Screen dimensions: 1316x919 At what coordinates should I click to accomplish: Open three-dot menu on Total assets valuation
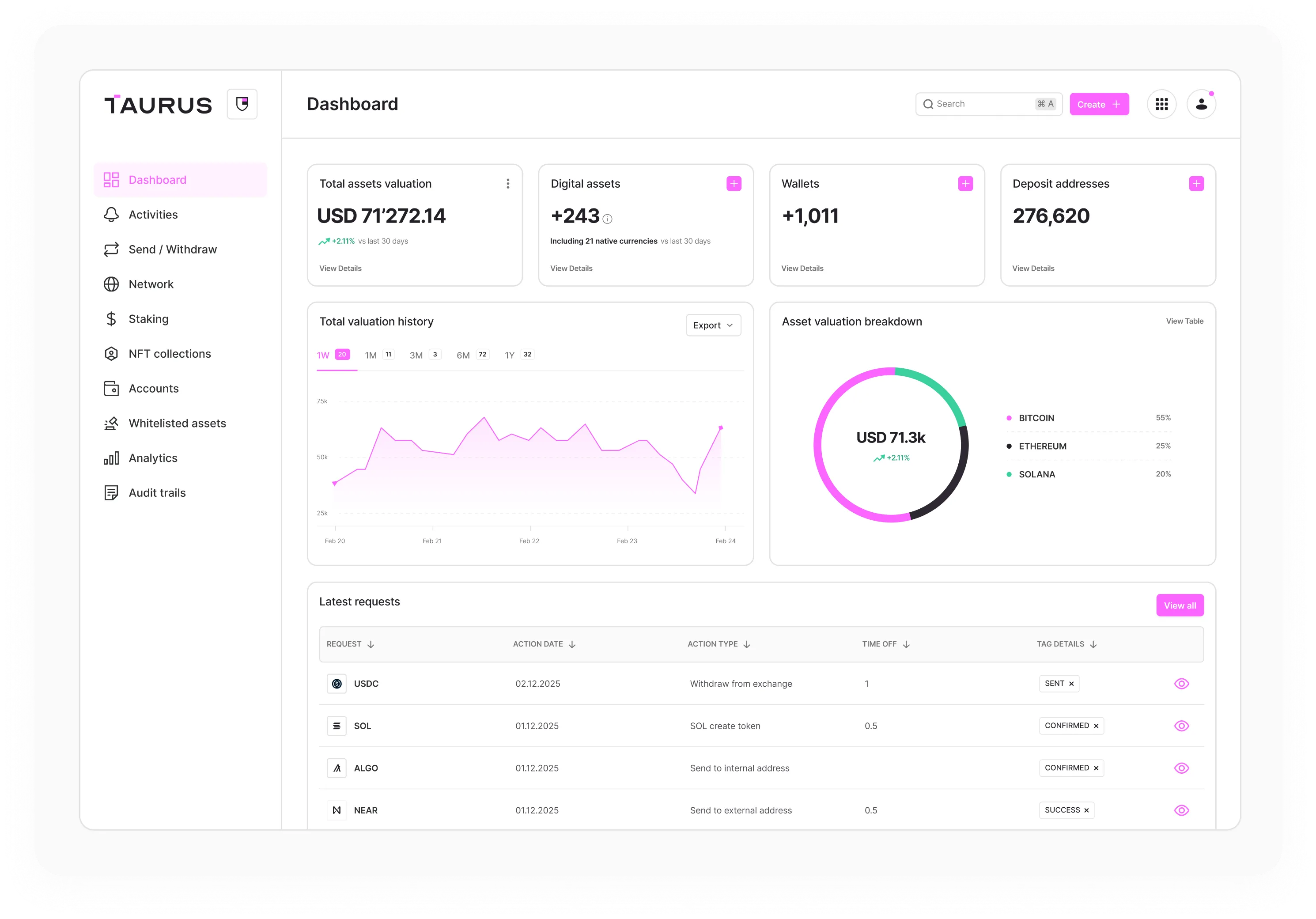[508, 183]
